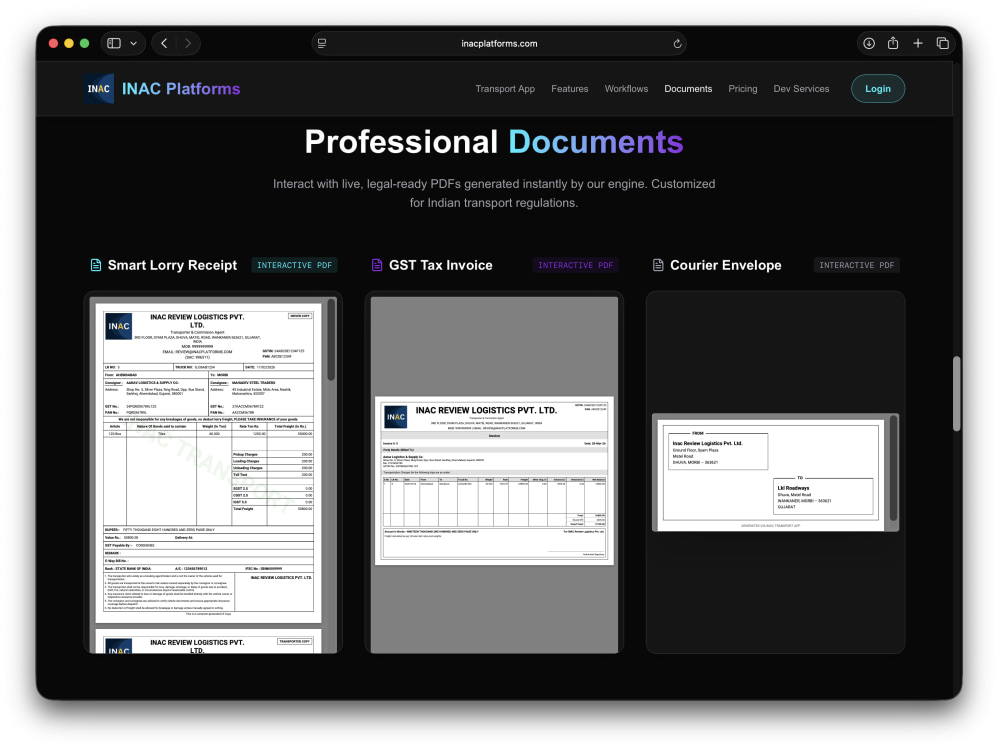Viewport: 1000px width, 750px height.
Task: Go to the Features nav item
Action: [570, 89]
